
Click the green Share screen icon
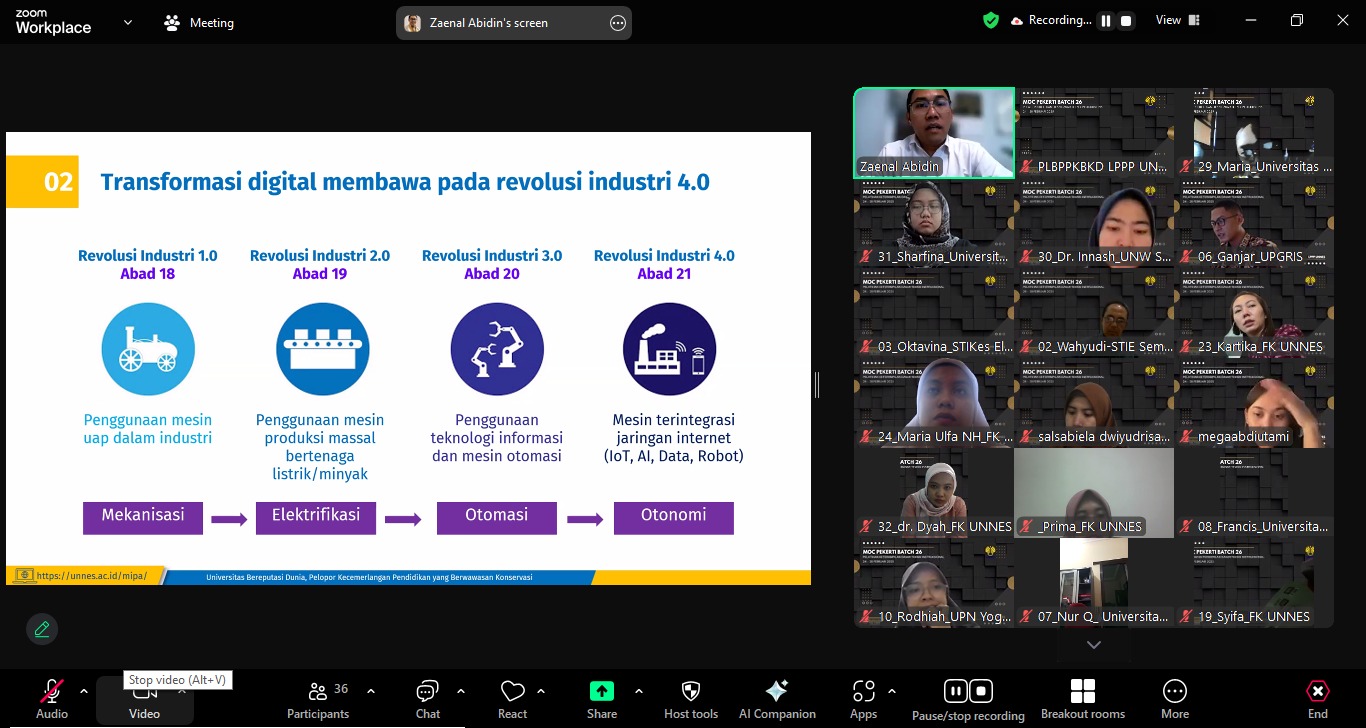[601, 692]
